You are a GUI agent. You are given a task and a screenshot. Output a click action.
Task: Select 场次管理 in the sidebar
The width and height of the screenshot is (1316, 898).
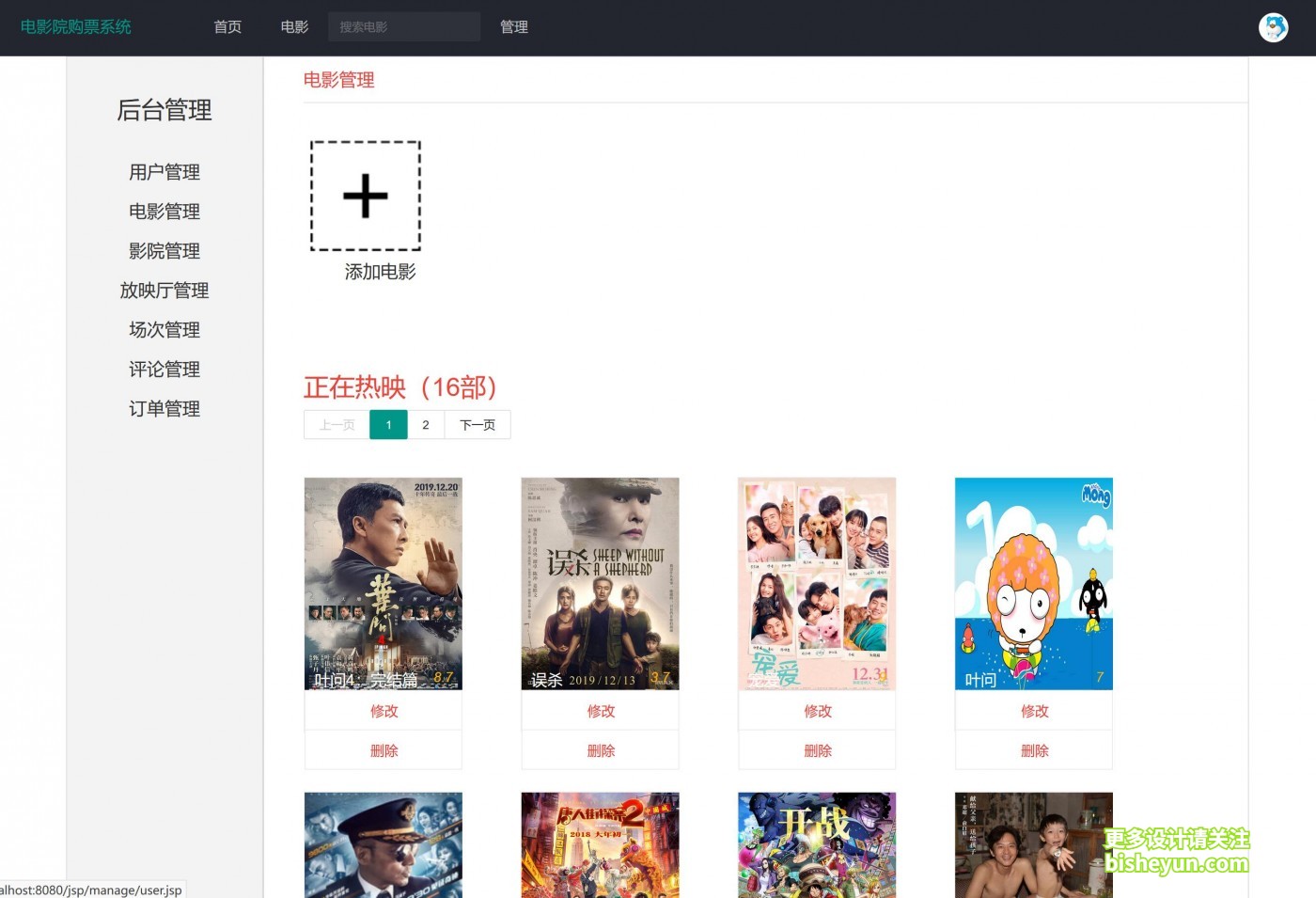(164, 330)
